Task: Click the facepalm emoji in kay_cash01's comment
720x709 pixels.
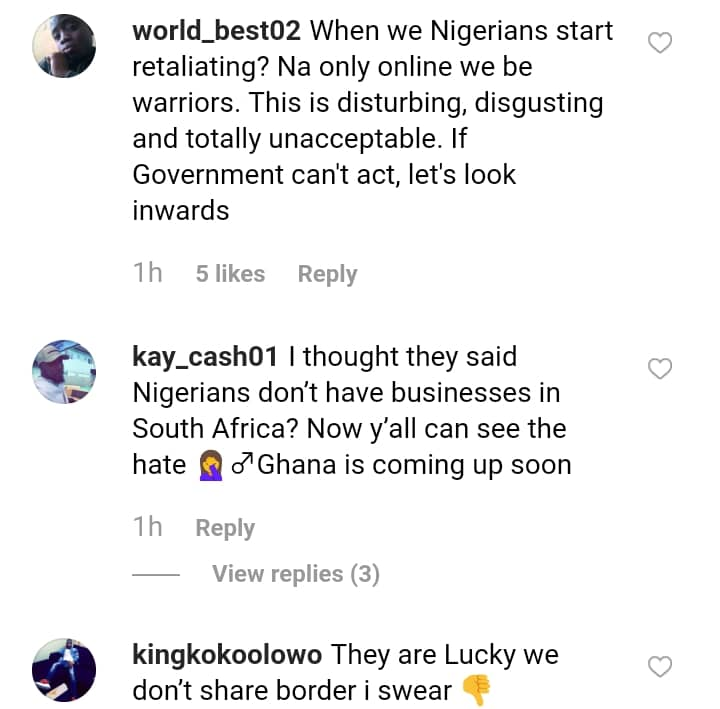Action: [x=210, y=466]
